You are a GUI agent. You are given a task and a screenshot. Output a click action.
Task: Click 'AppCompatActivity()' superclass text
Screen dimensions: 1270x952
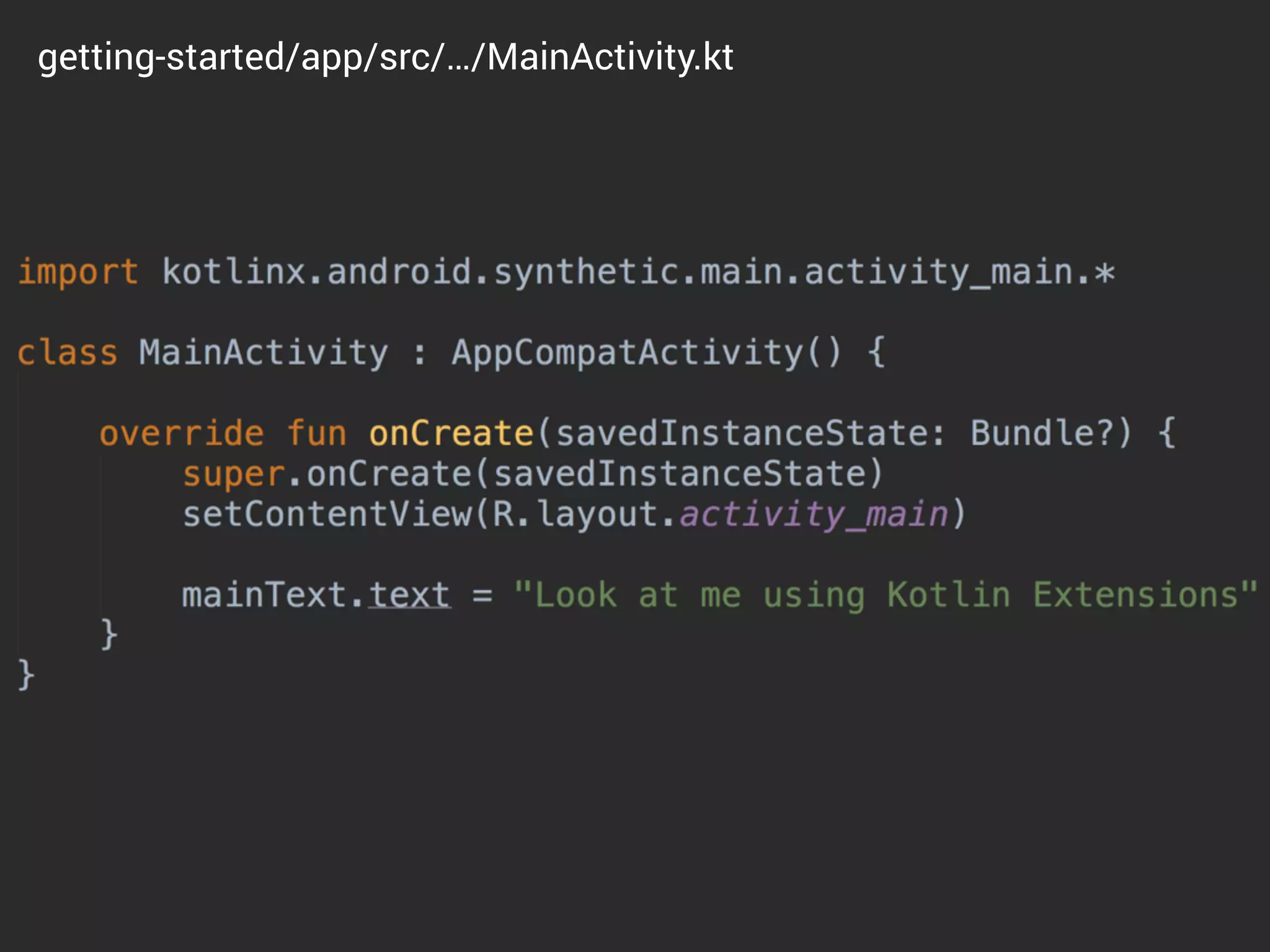pyautogui.click(x=647, y=353)
